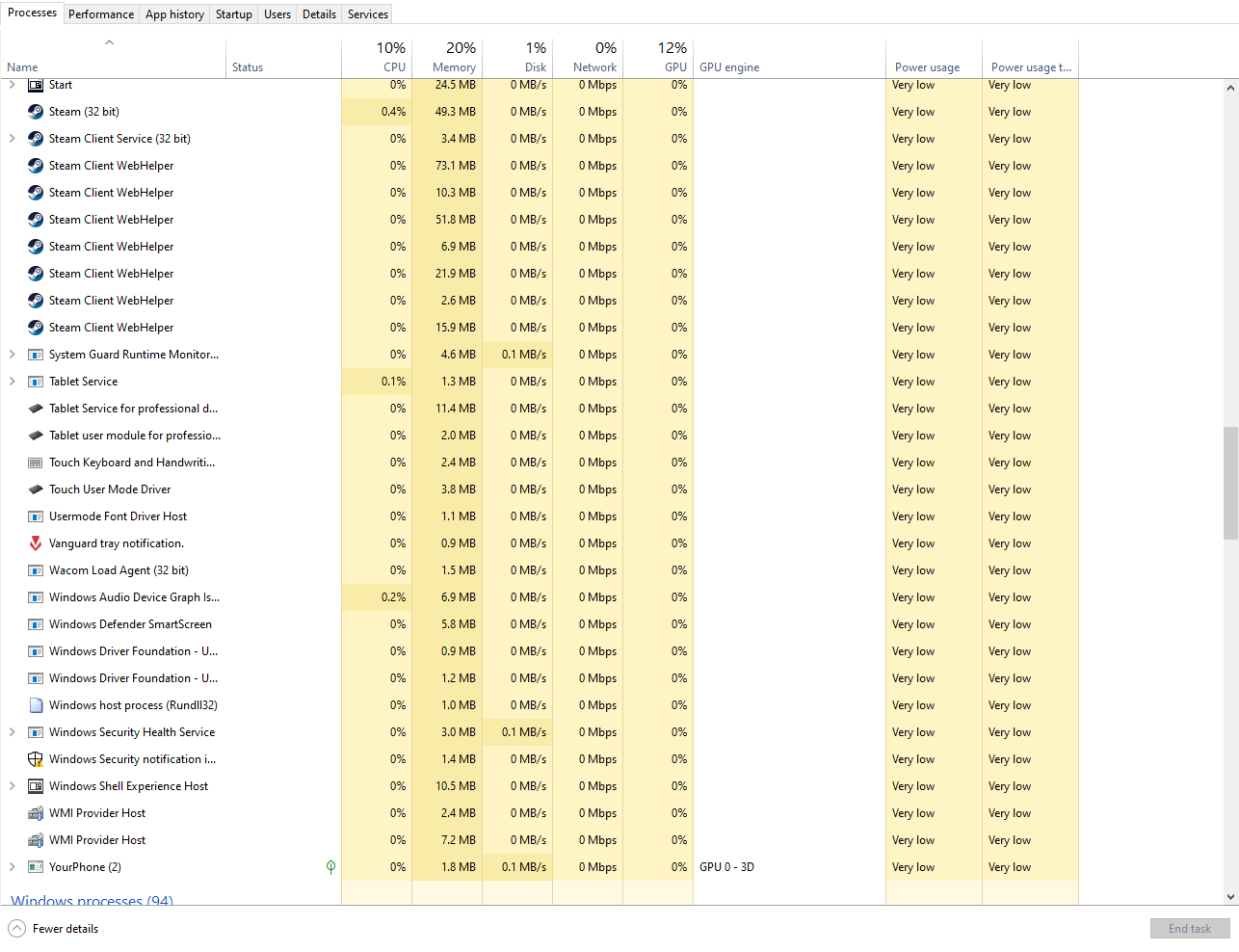Select the Steam Client WebHelper row using 73.1 MB
The height and width of the screenshot is (952, 1239).
540,166
